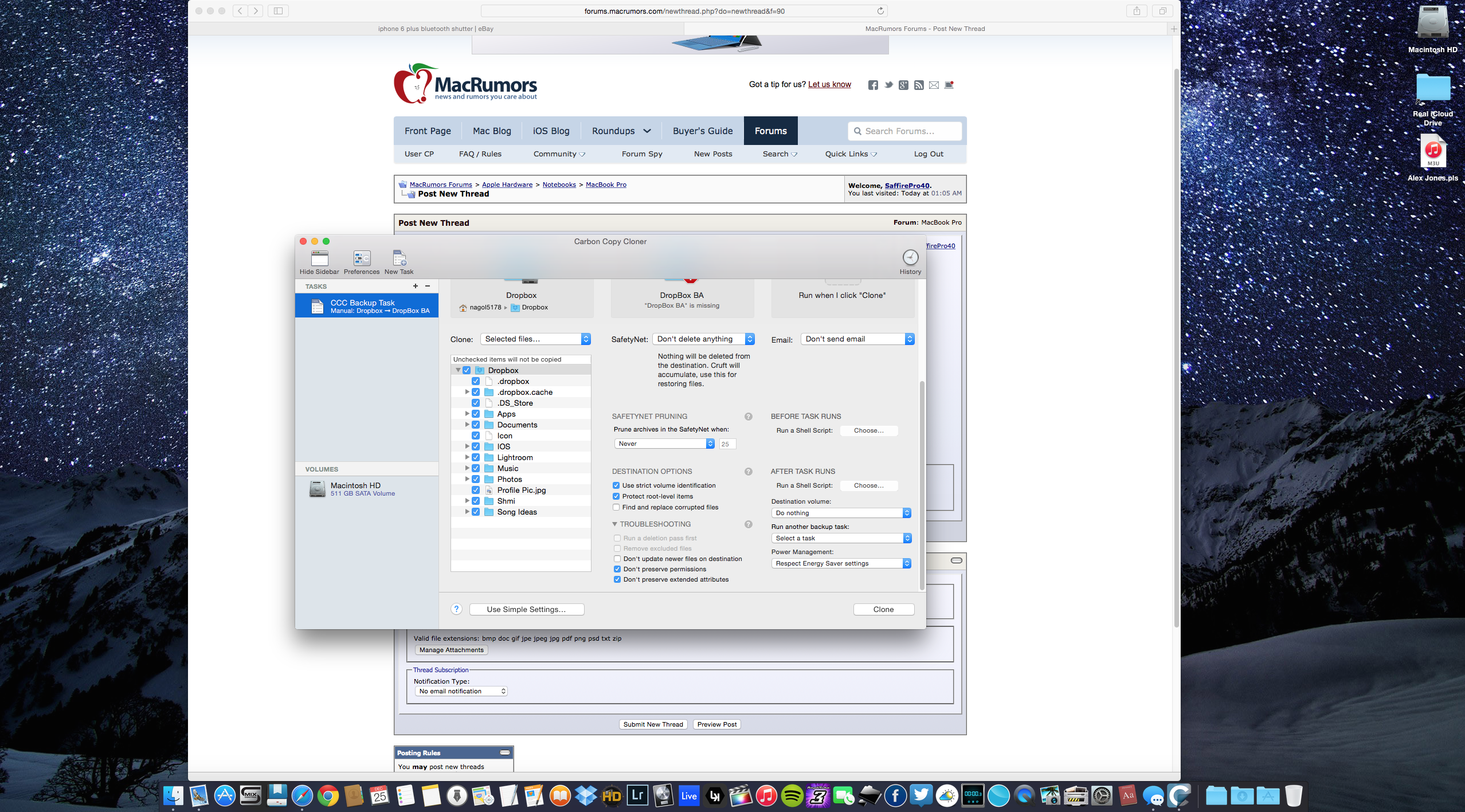
Task: Click Use Simple Settings button
Action: 526,609
